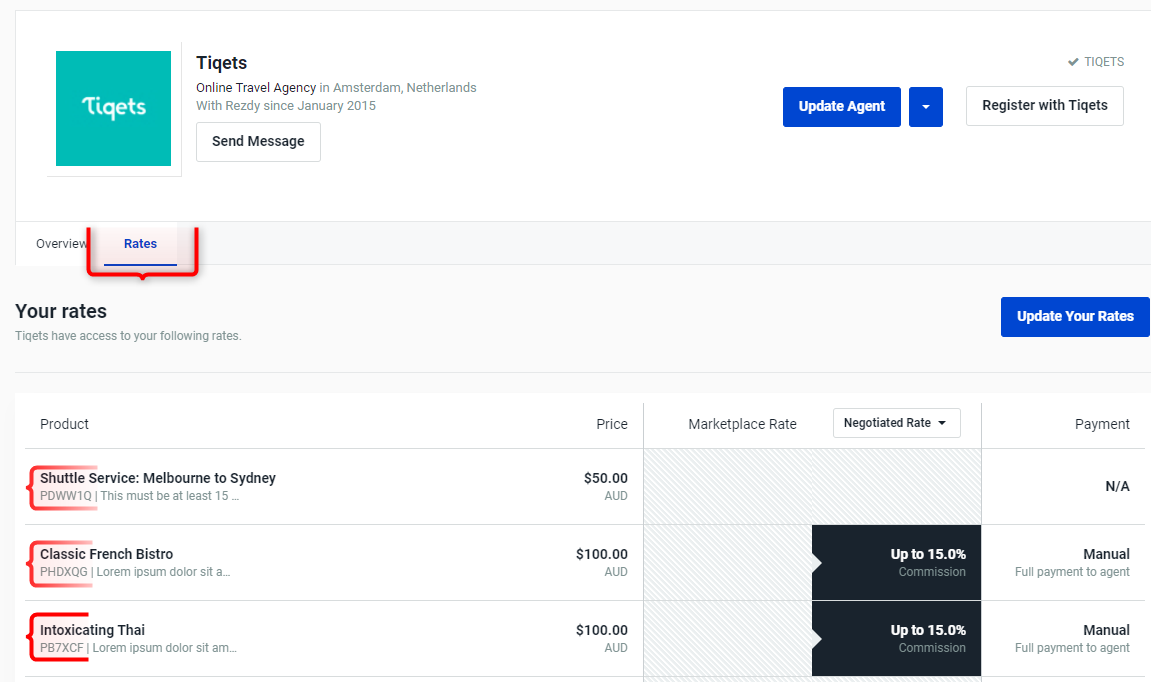Click the TIQETS checkmark icon

tap(1073, 62)
